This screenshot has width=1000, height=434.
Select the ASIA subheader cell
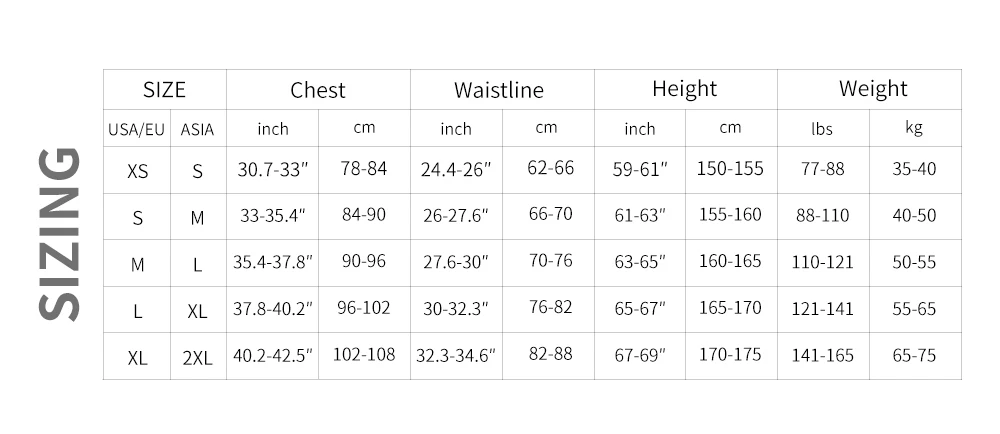coord(197,129)
